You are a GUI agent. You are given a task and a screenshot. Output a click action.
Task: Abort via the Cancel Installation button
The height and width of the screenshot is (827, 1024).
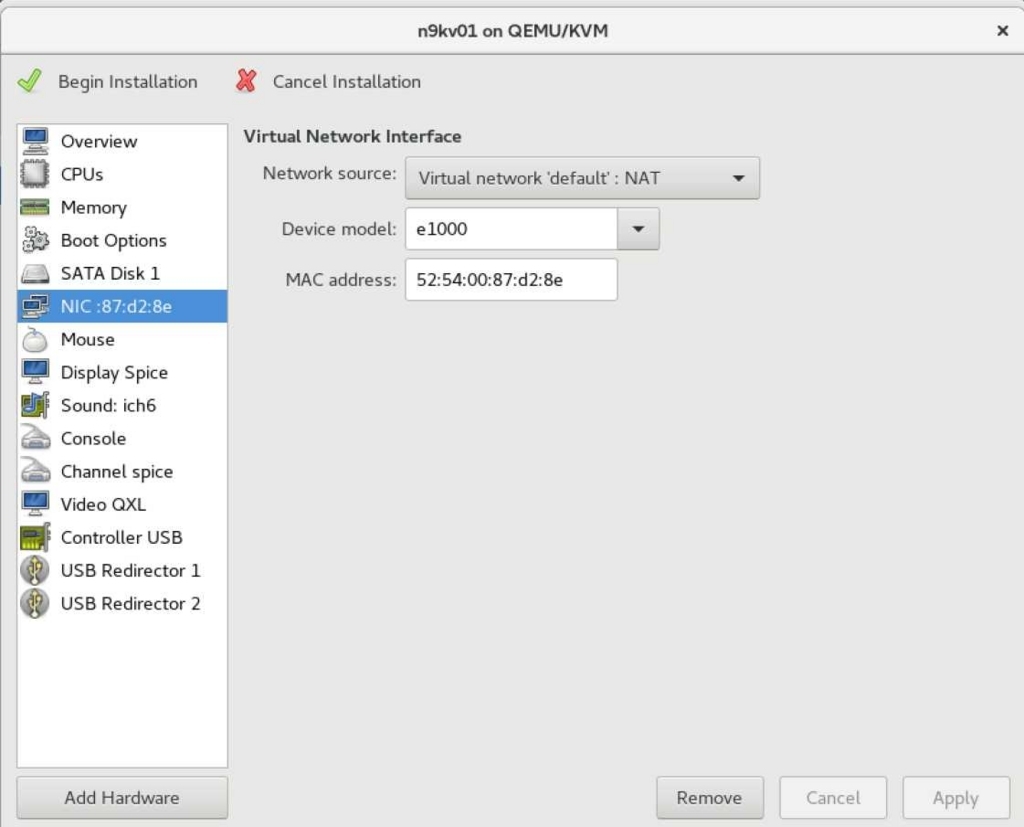coord(328,82)
